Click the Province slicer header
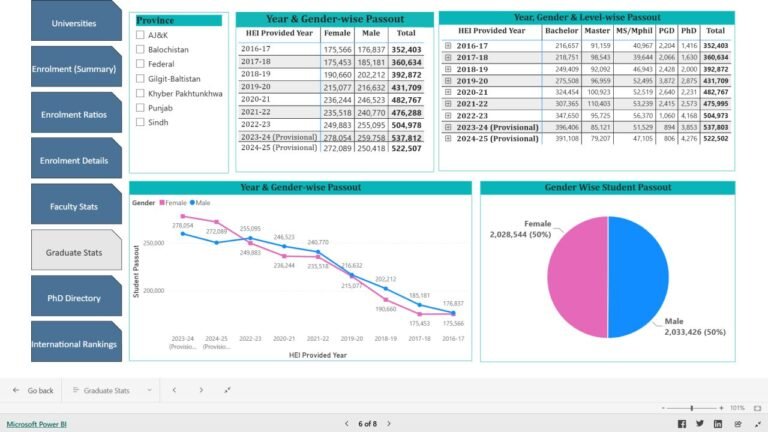This screenshot has height=432, width=768. pos(179,20)
